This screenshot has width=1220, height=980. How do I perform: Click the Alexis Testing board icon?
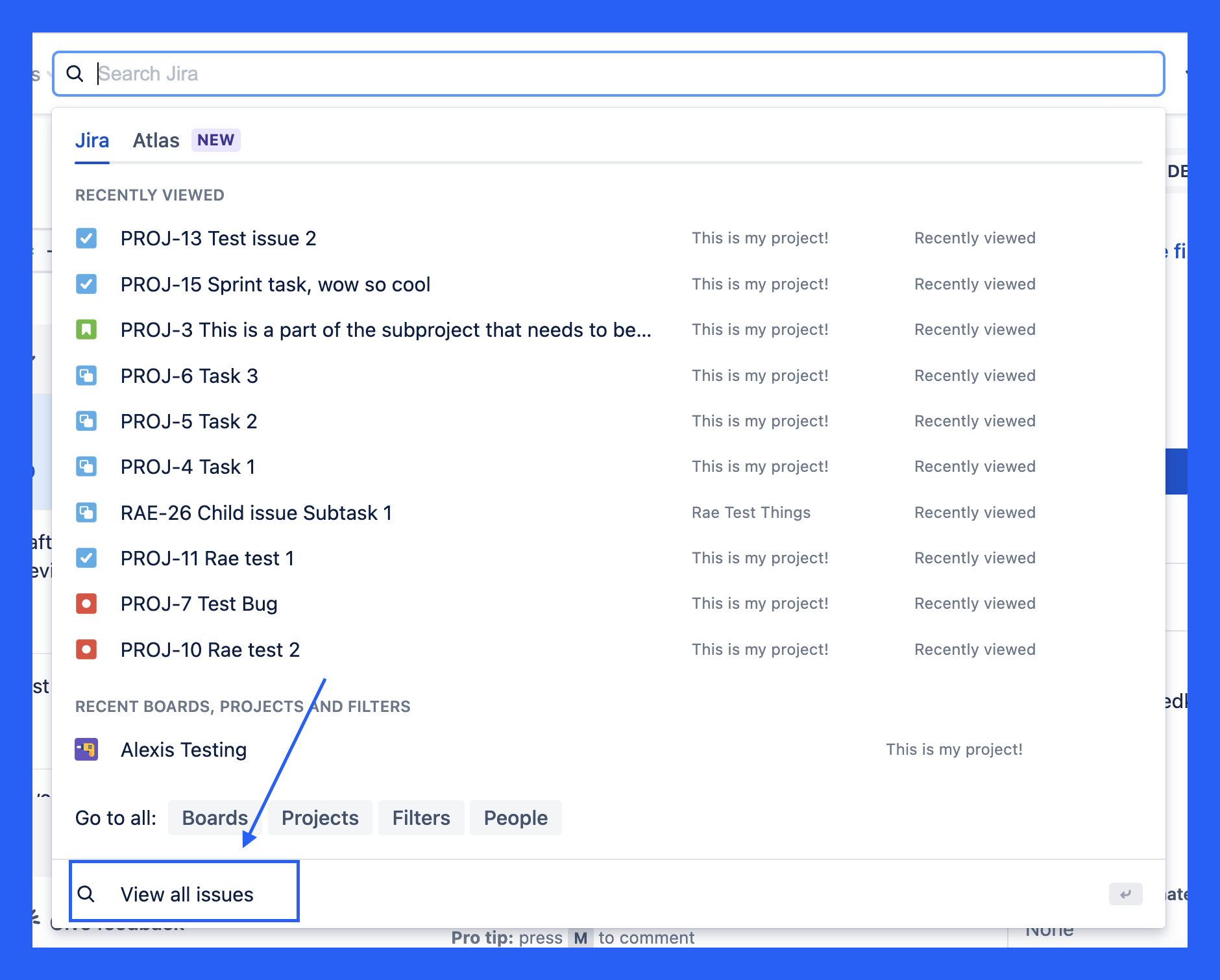click(86, 750)
